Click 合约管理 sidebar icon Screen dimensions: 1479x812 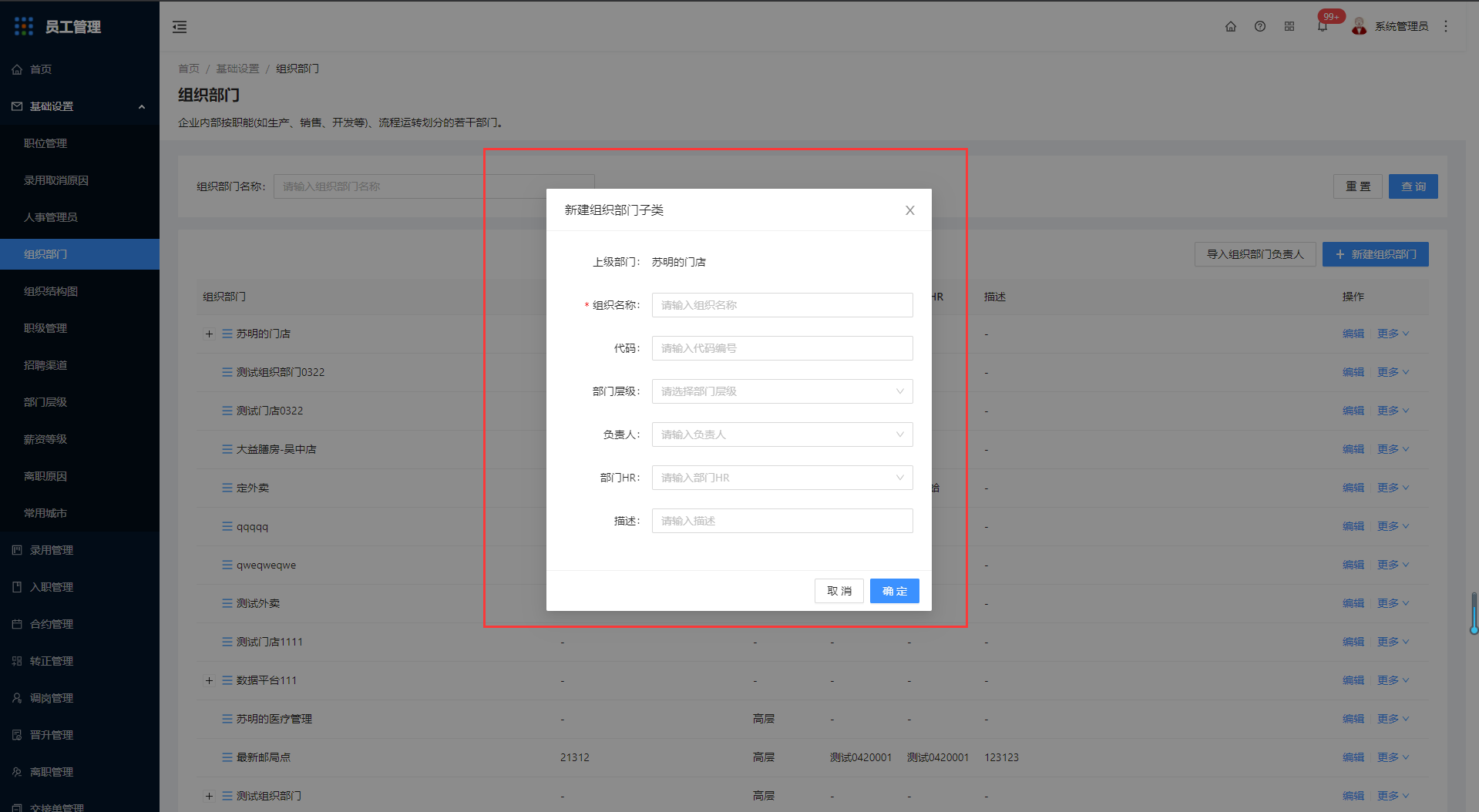17,624
